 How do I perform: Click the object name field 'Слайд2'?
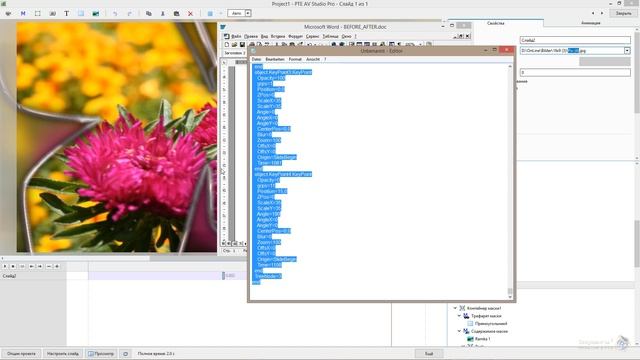[575, 40]
